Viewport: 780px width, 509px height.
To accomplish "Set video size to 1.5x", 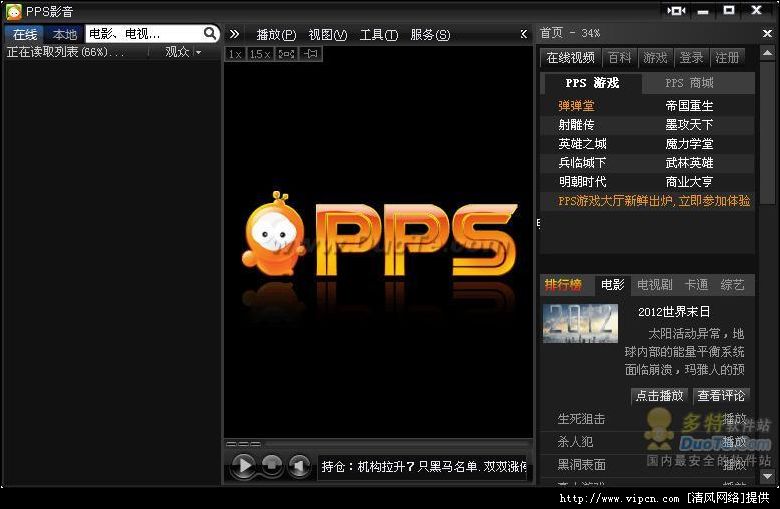I will 260,54.
